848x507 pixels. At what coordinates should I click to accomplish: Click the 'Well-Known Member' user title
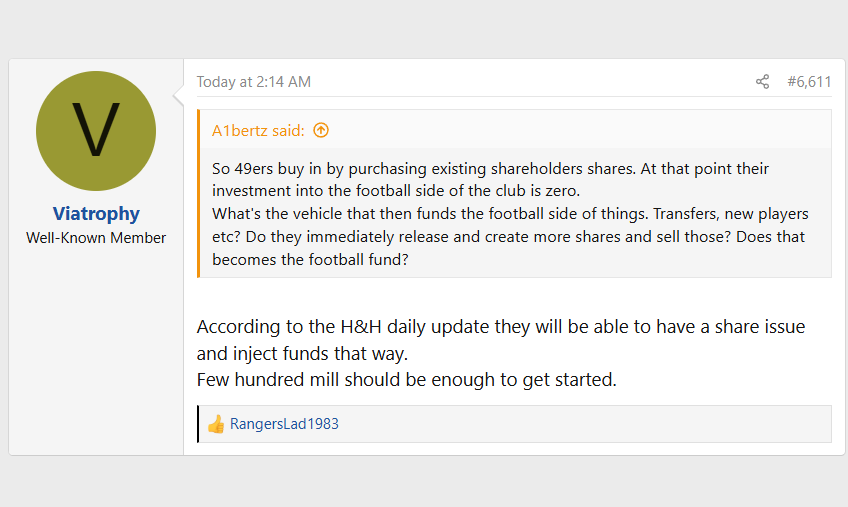tap(96, 238)
